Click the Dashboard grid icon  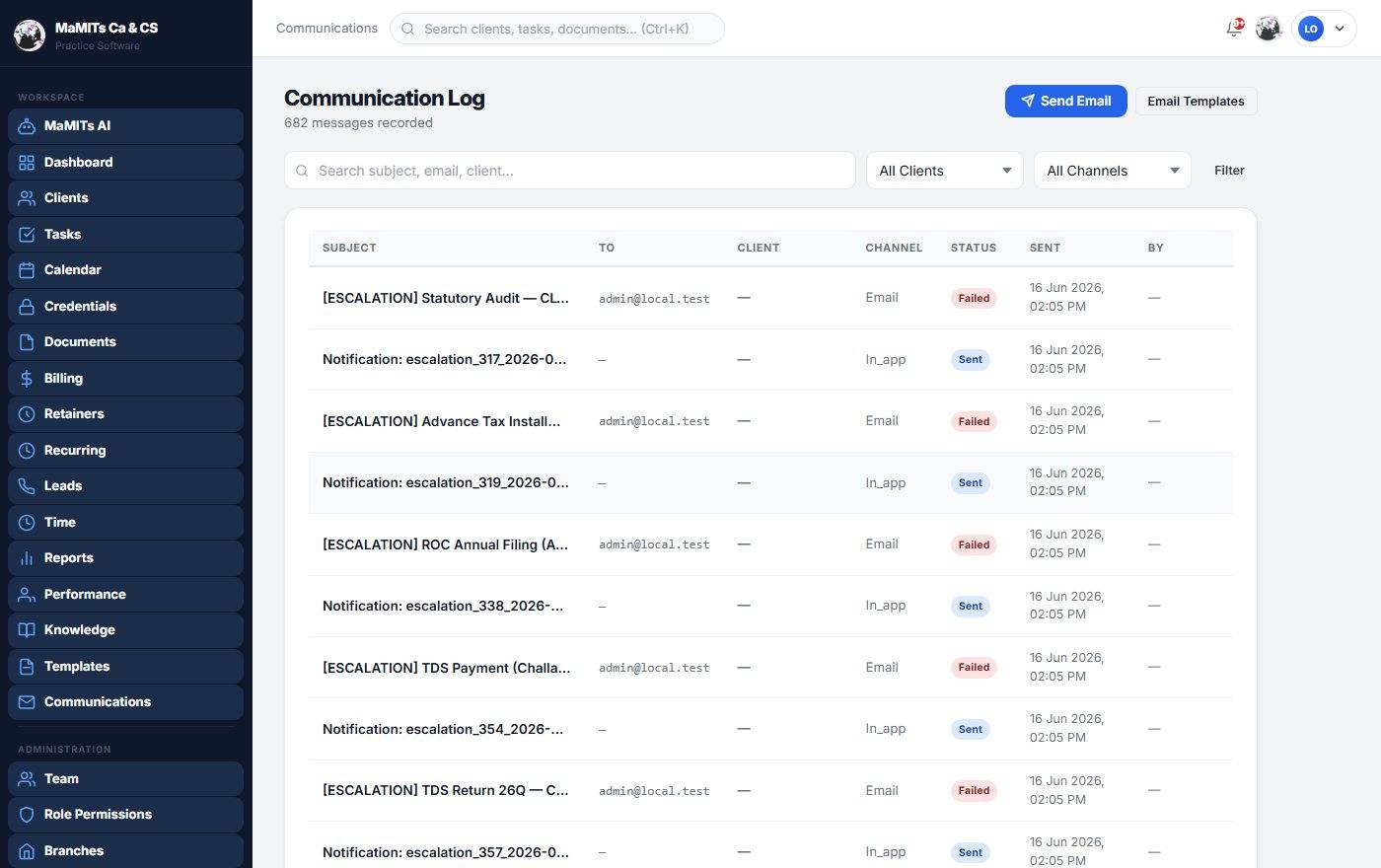(x=27, y=163)
